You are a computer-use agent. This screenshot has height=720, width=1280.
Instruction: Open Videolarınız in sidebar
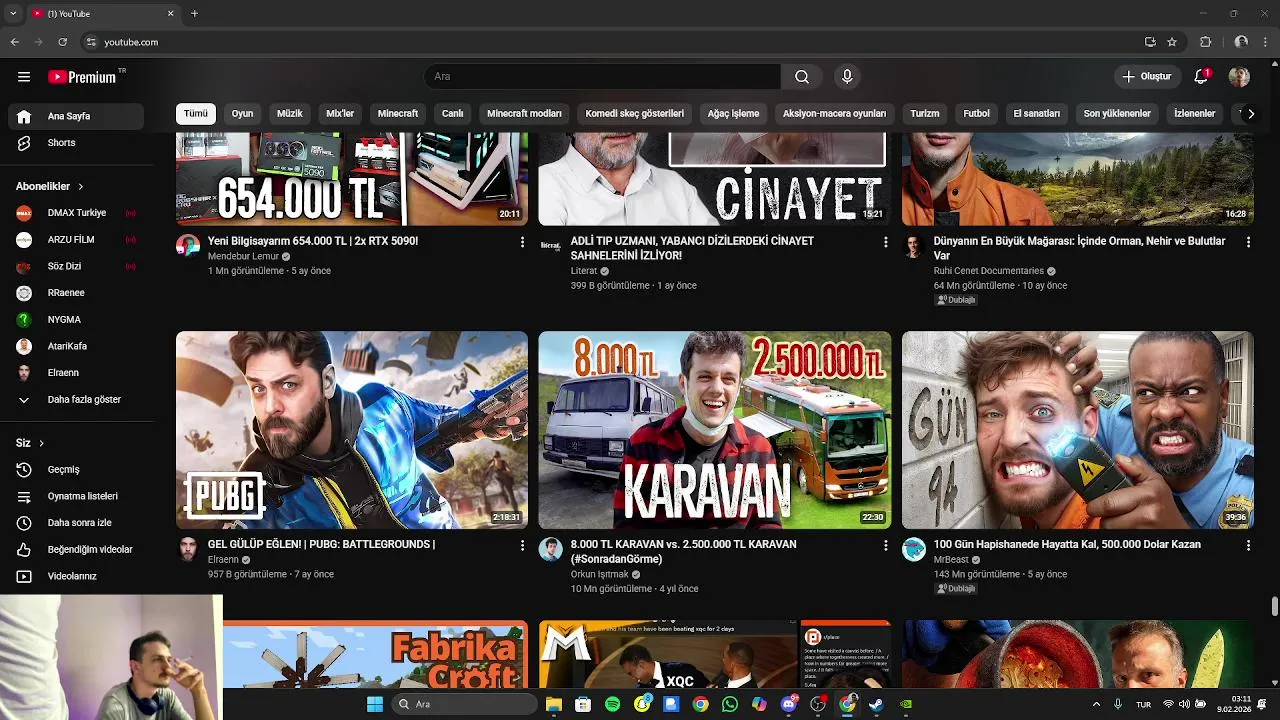tap(77, 577)
